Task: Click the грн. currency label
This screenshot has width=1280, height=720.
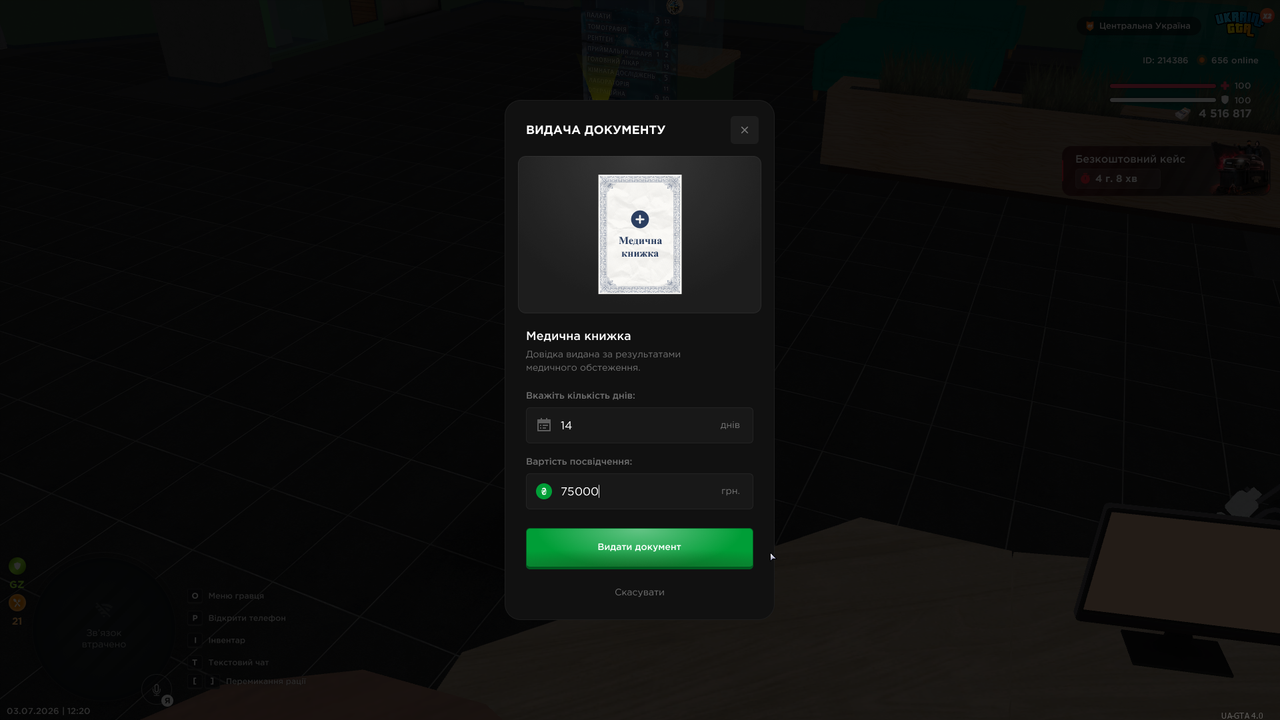Action: point(730,491)
